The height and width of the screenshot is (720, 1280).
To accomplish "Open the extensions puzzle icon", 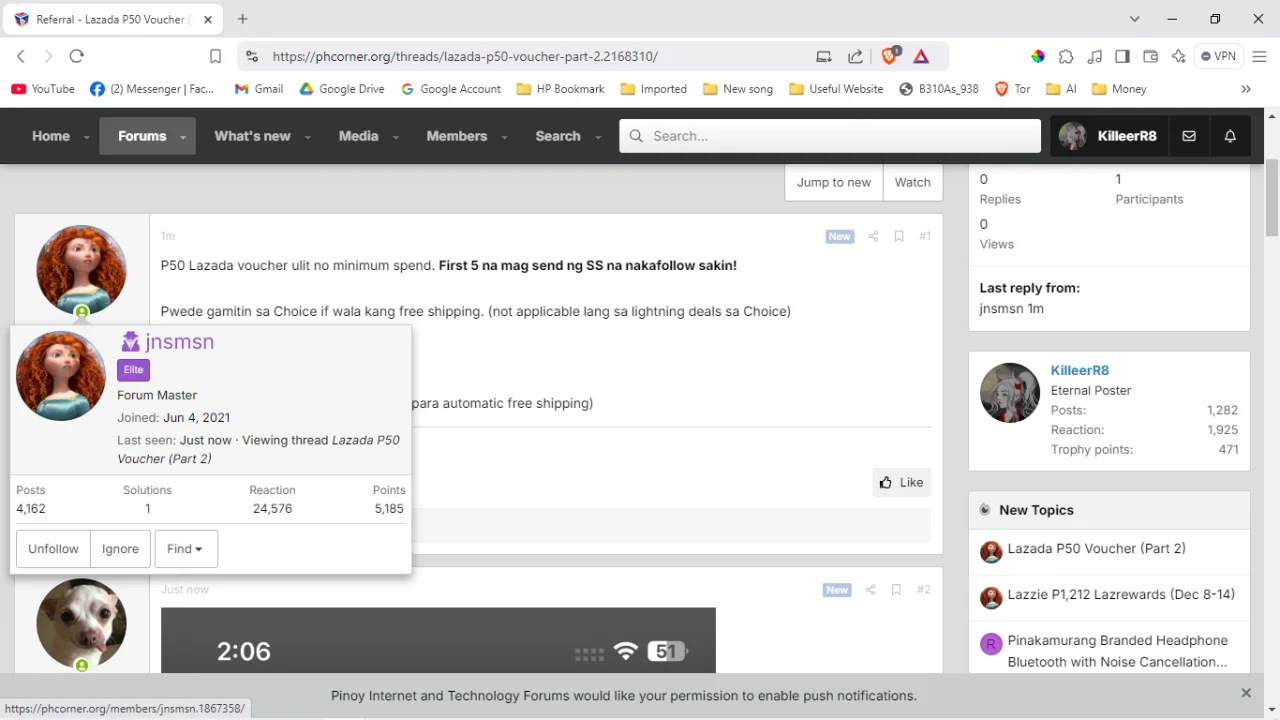I will click(1066, 57).
